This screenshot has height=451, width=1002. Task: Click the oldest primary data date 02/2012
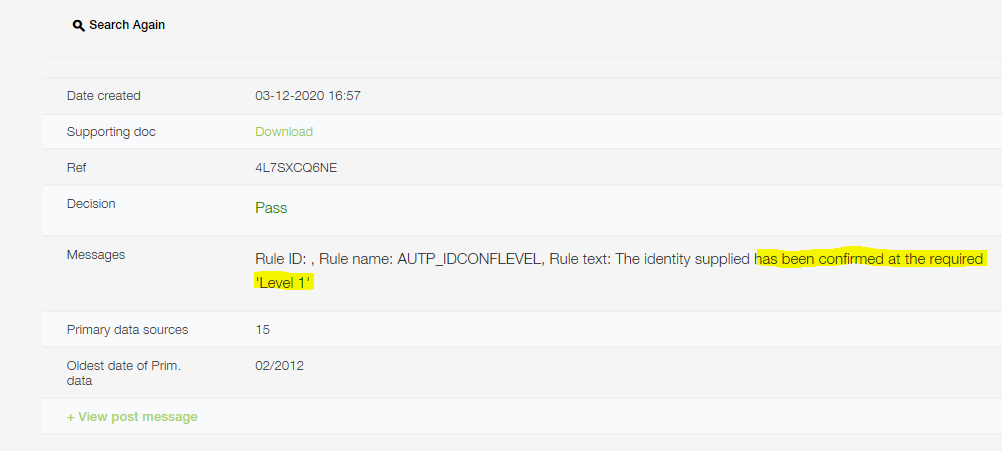click(279, 366)
